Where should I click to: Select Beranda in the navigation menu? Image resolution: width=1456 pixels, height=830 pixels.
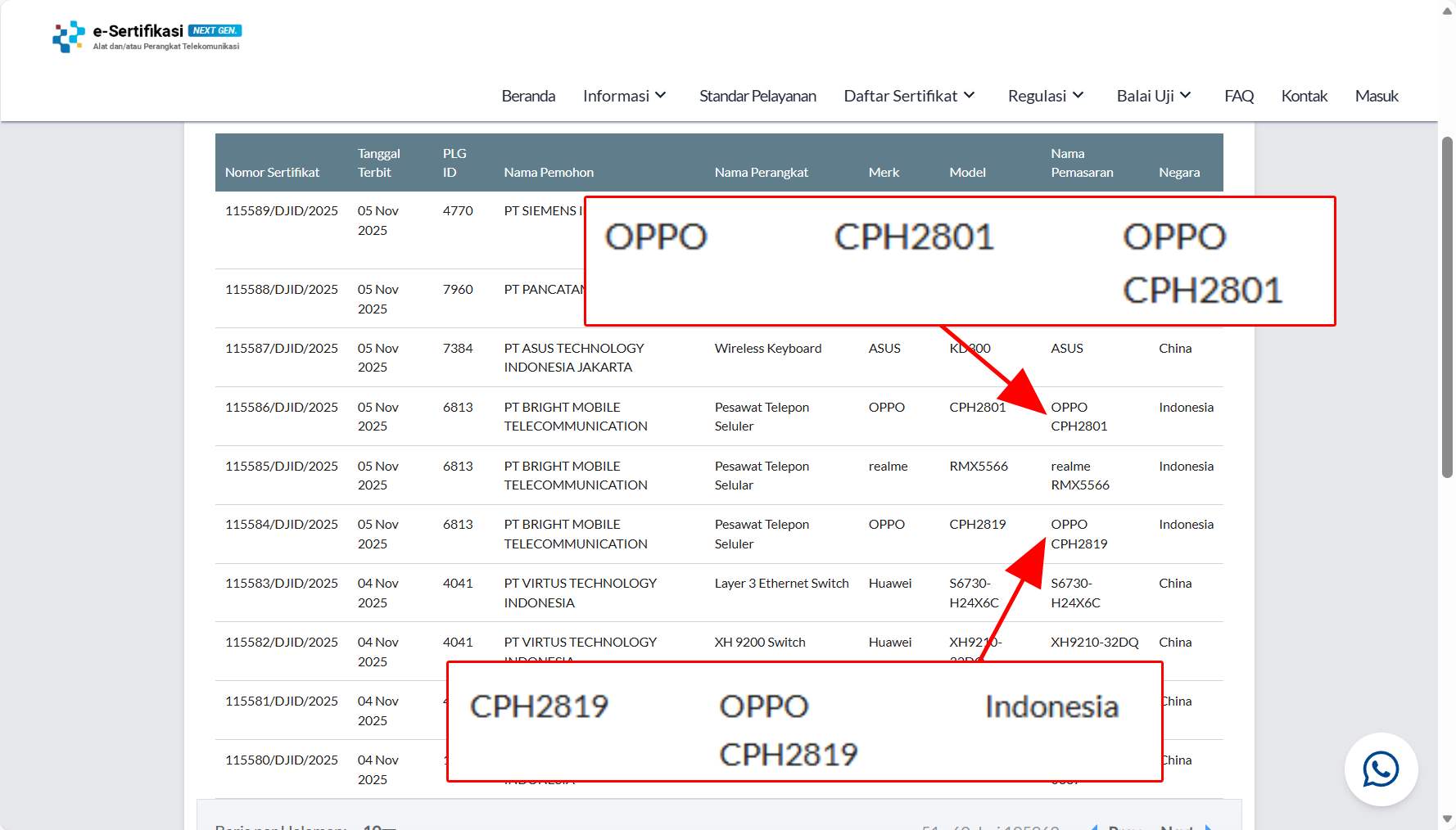[x=528, y=96]
